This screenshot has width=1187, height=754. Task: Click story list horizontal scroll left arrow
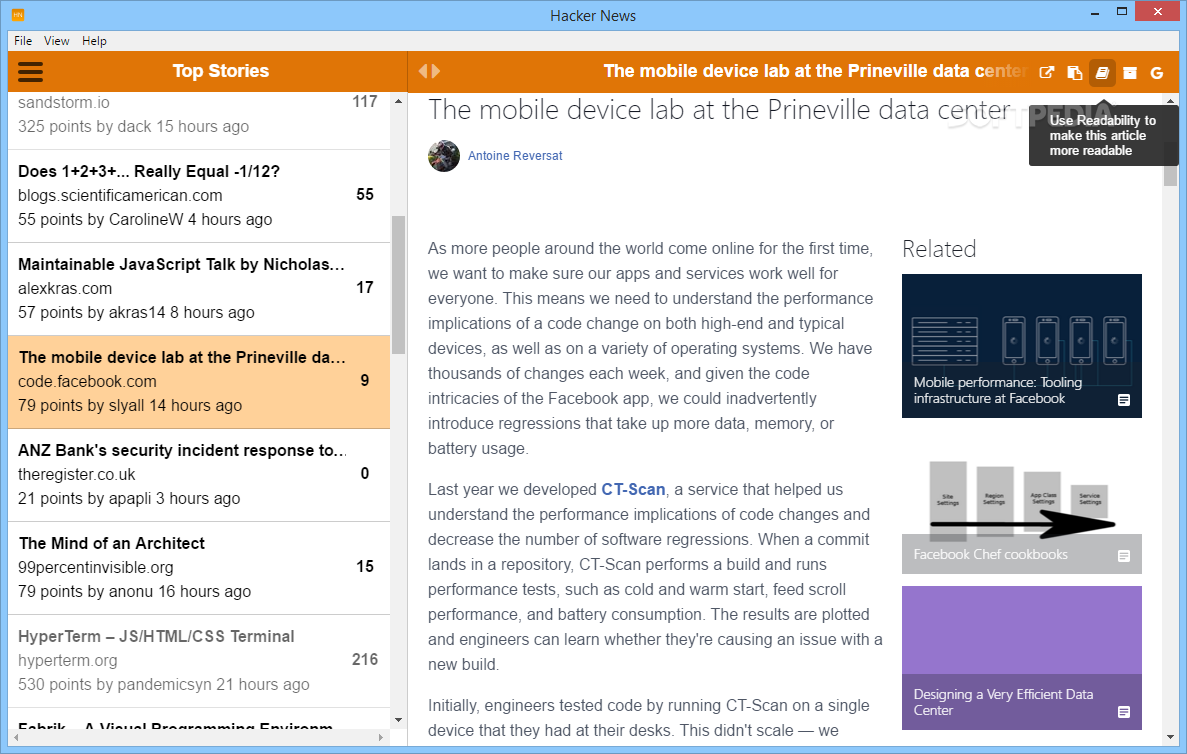pyautogui.click(x=15, y=737)
